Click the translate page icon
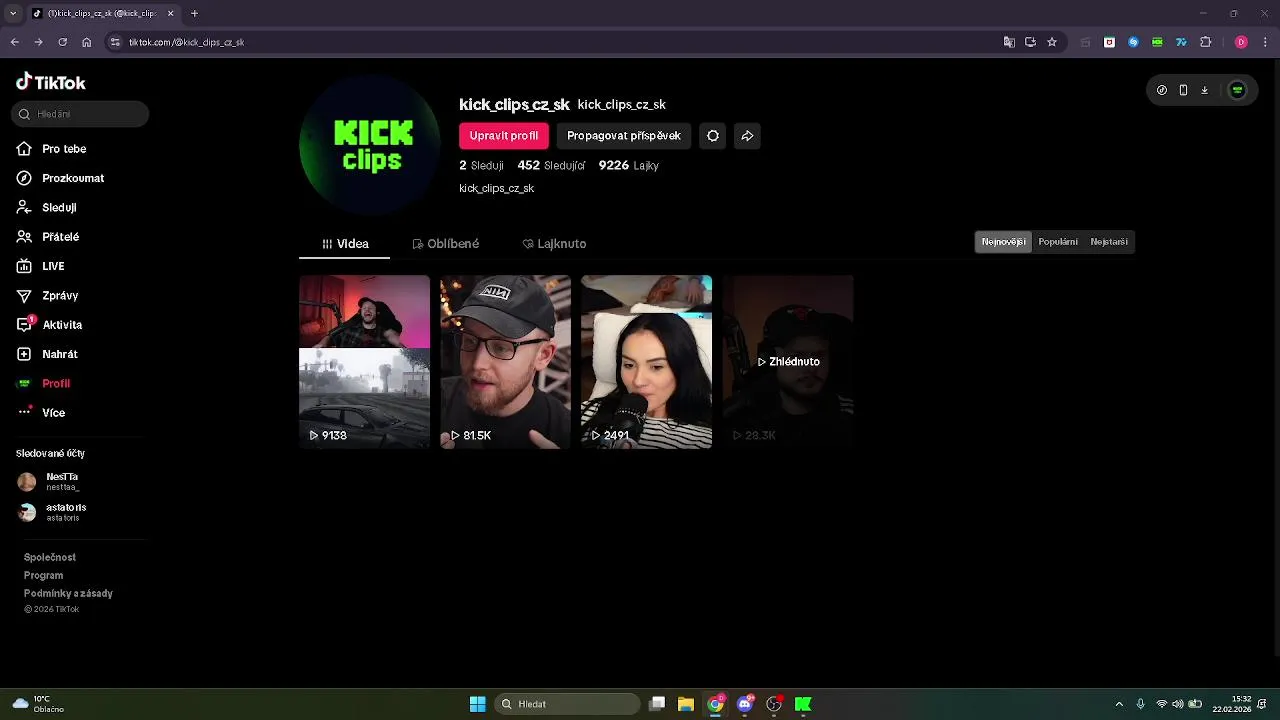This screenshot has width=1280, height=720. point(1009,42)
